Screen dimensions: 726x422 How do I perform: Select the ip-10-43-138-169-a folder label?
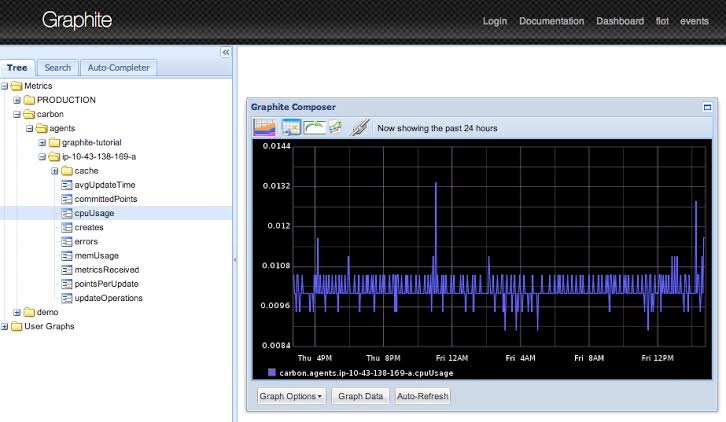tap(99, 157)
